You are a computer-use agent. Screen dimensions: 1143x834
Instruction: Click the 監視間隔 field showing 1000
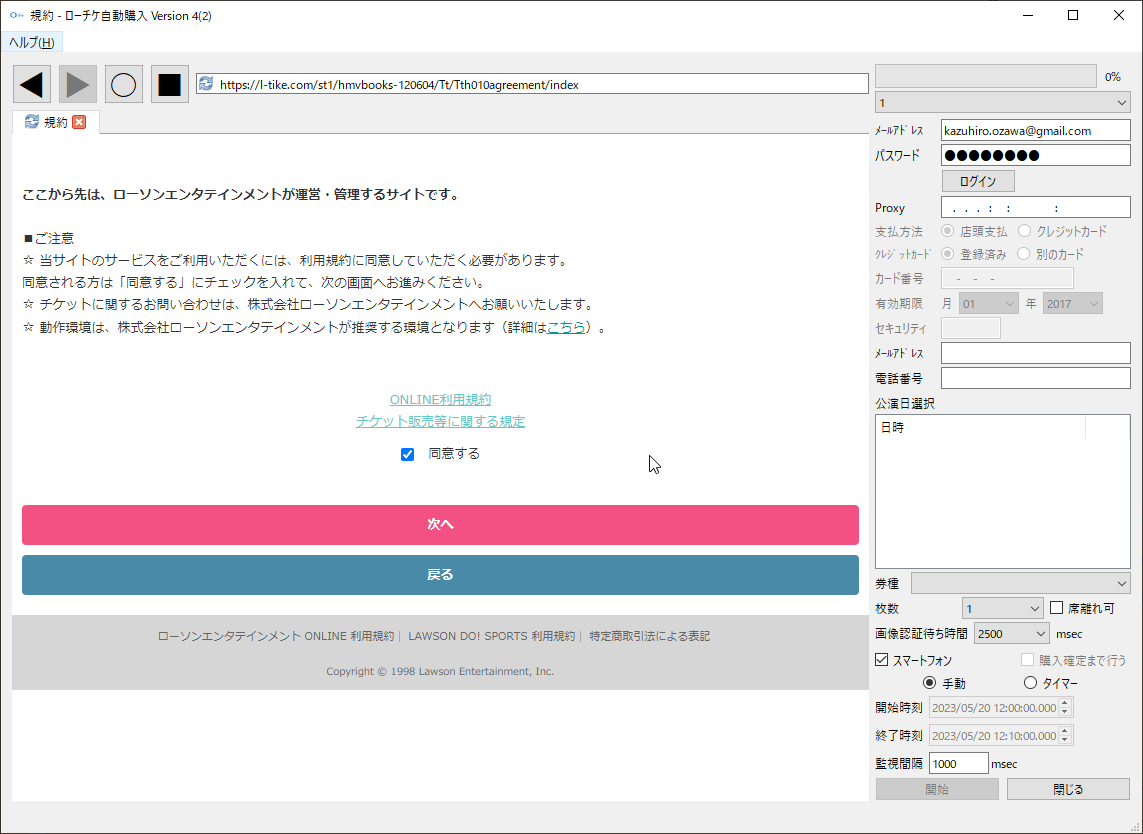coord(959,763)
